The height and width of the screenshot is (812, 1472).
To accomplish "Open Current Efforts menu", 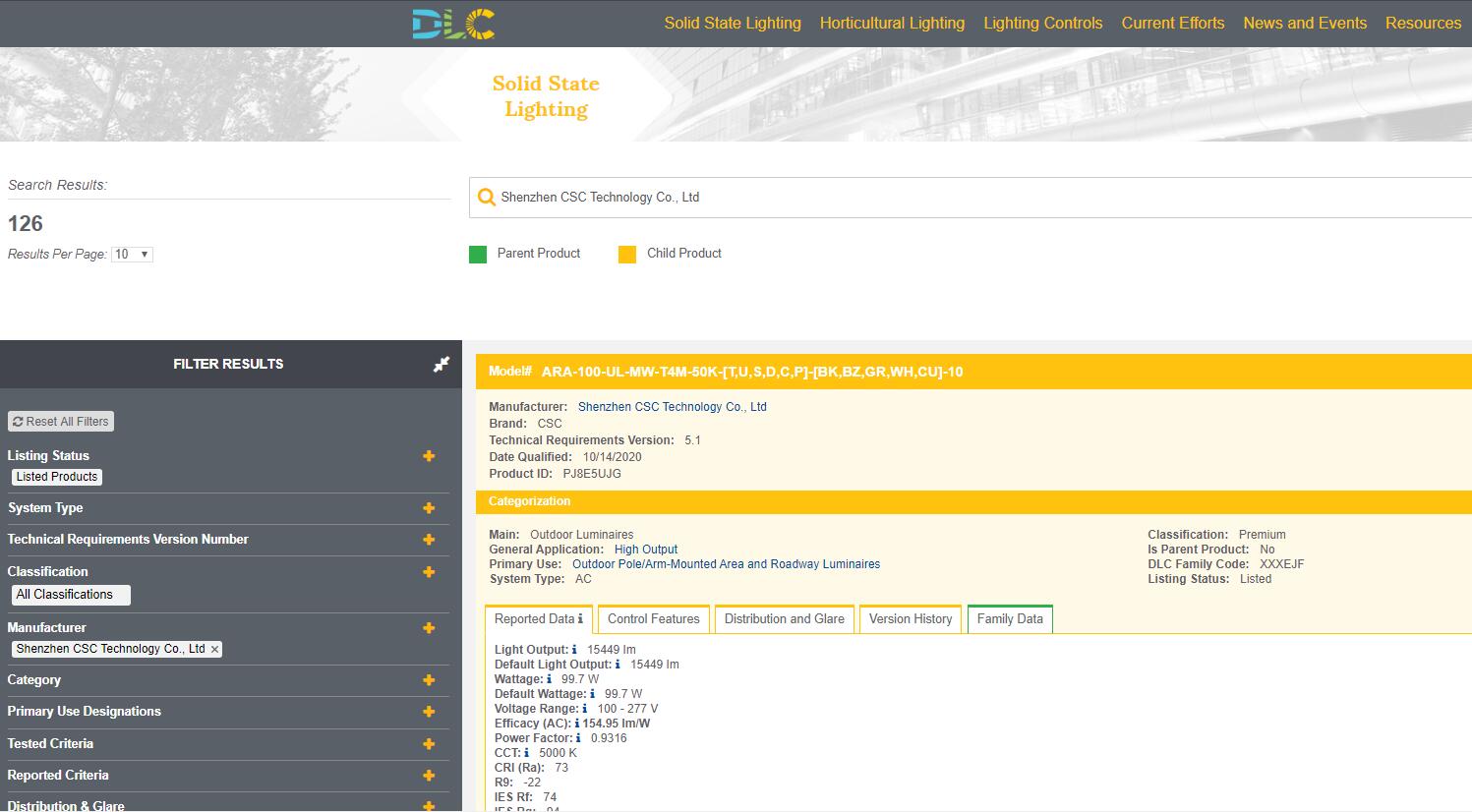I will pyautogui.click(x=1173, y=23).
